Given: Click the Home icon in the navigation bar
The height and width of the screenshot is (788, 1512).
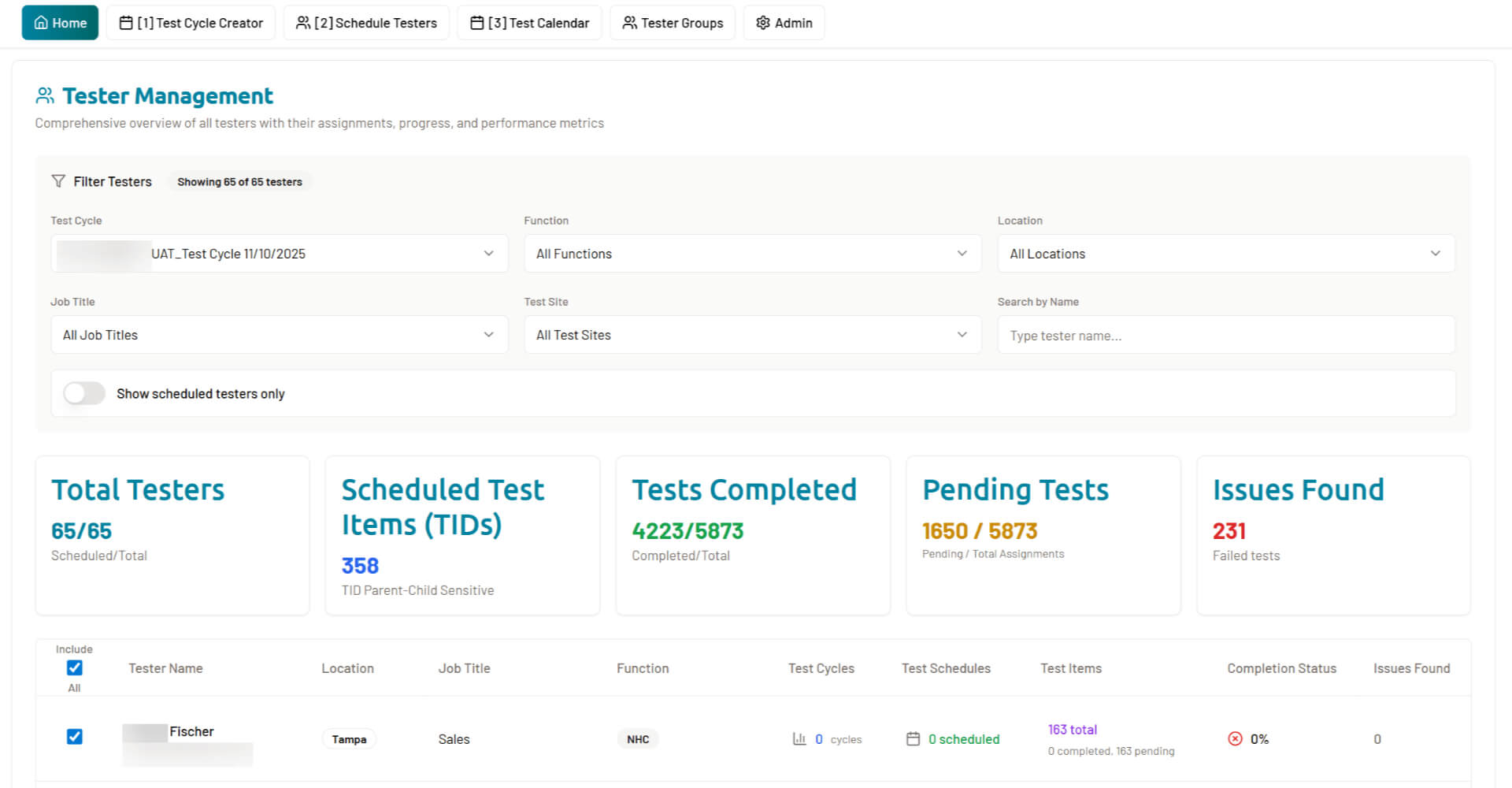Looking at the screenshot, I should click(39, 22).
